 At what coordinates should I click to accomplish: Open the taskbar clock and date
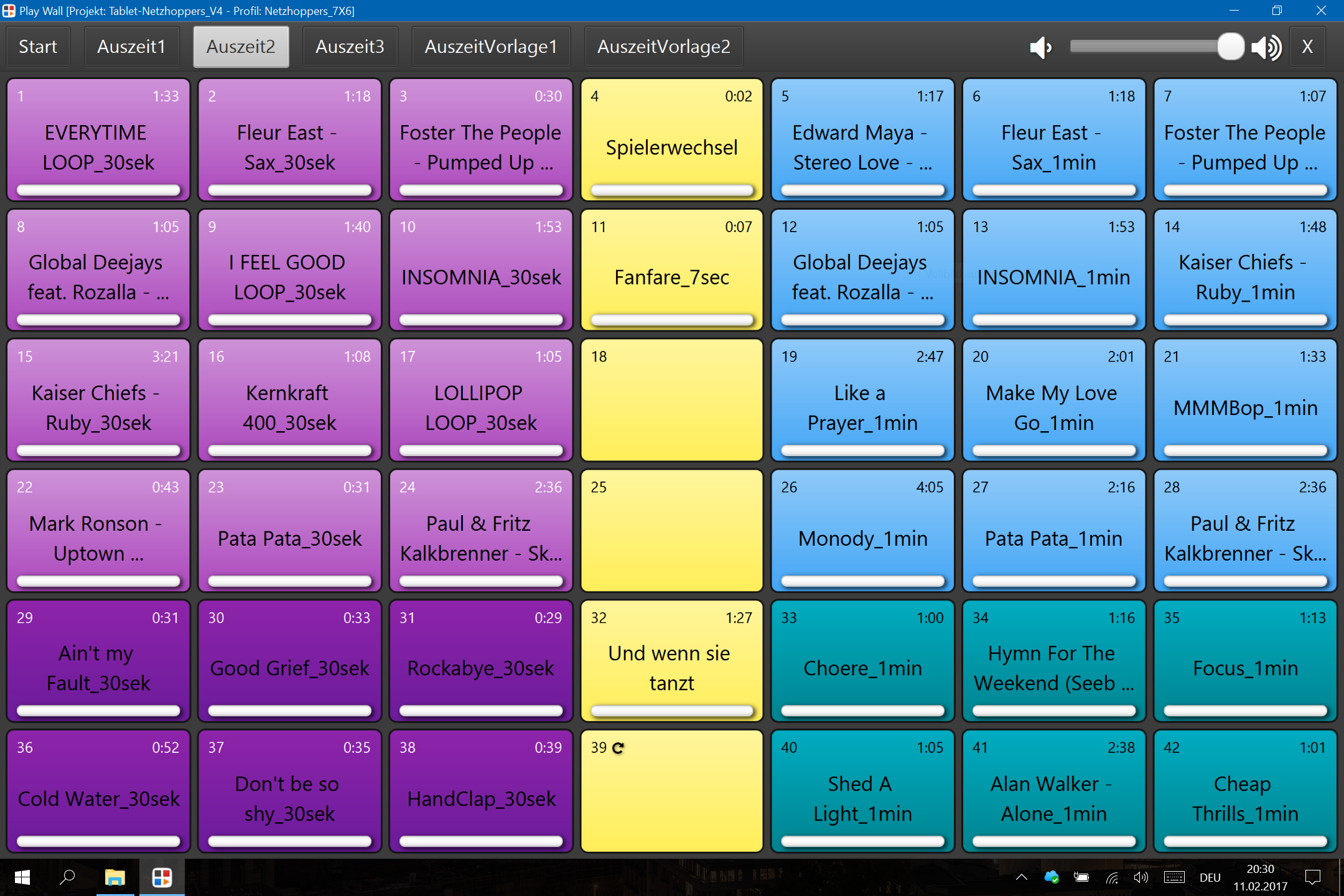point(1261,877)
